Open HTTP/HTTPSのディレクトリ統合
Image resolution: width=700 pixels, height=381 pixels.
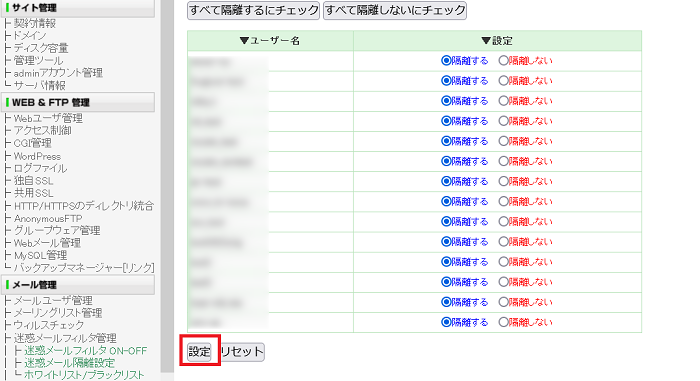point(84,206)
